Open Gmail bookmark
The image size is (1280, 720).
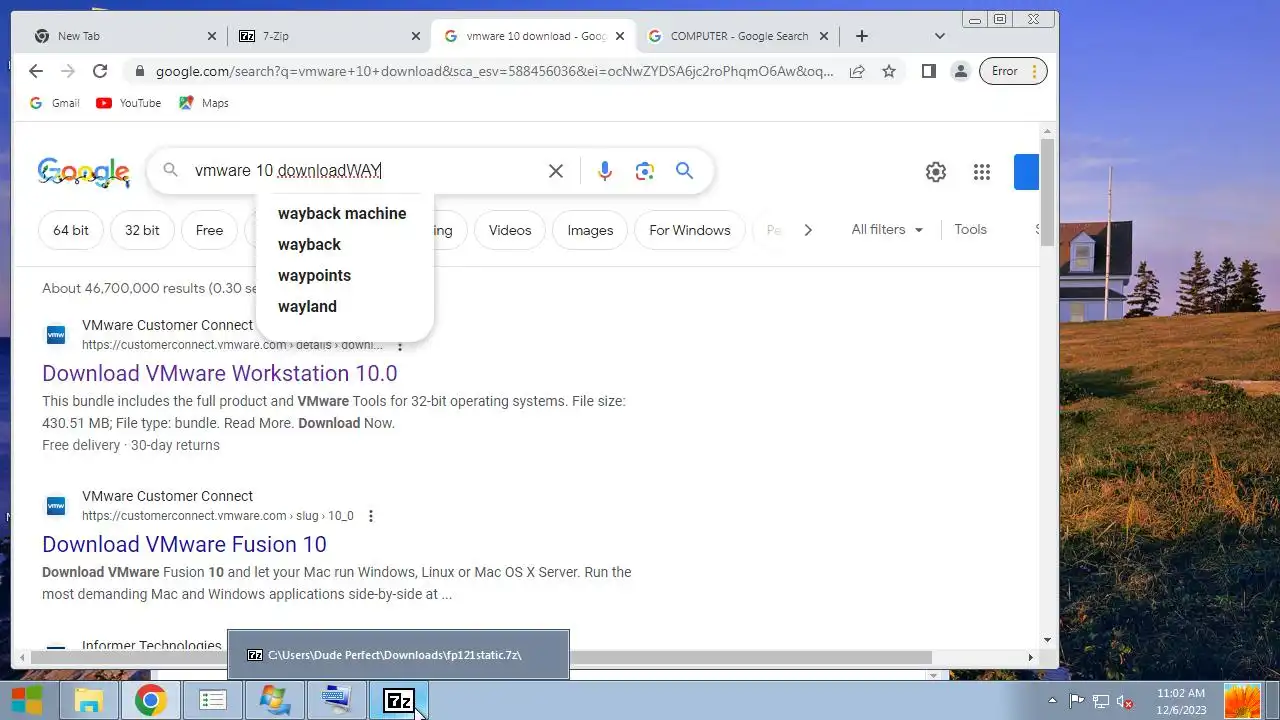point(54,103)
